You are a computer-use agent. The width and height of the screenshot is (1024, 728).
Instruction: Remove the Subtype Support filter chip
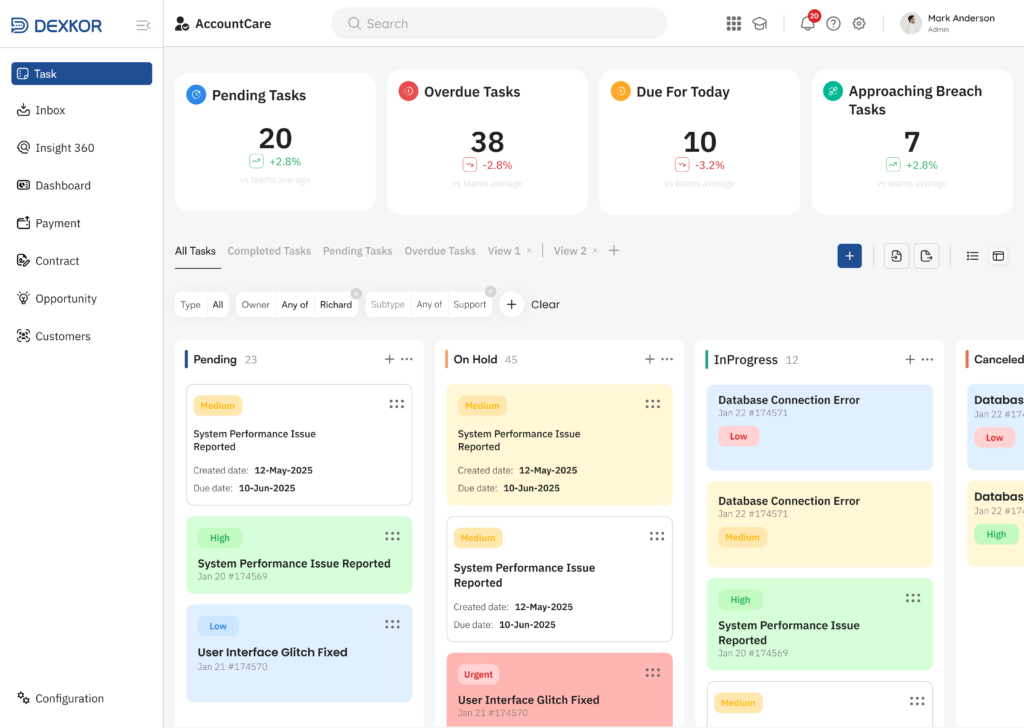tap(490, 292)
